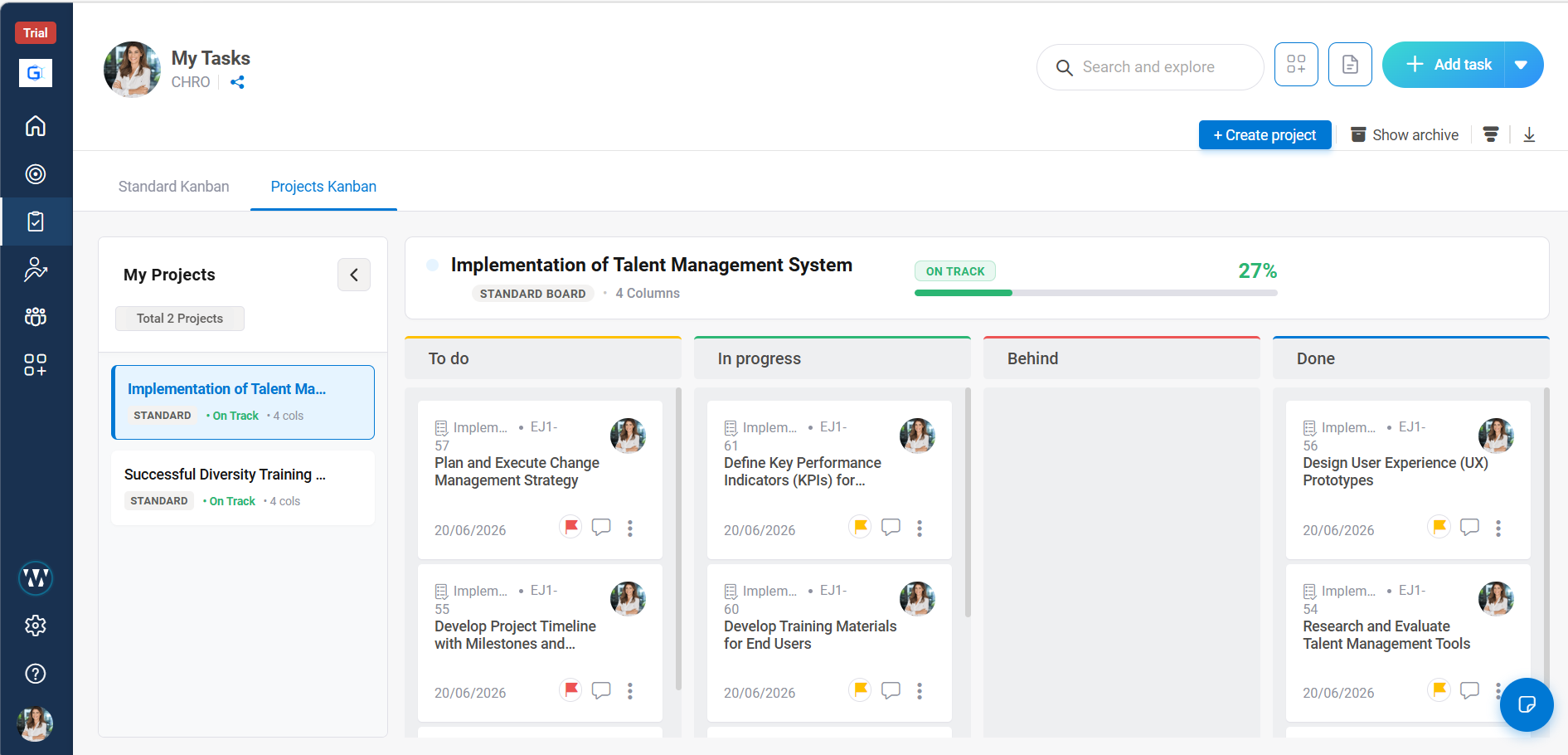
Task: Click the widgets grid-plus button near search
Action: click(1296, 65)
